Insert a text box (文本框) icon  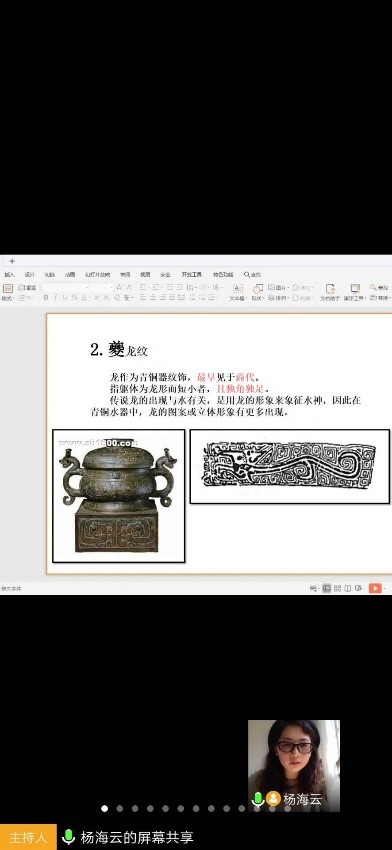click(x=237, y=292)
